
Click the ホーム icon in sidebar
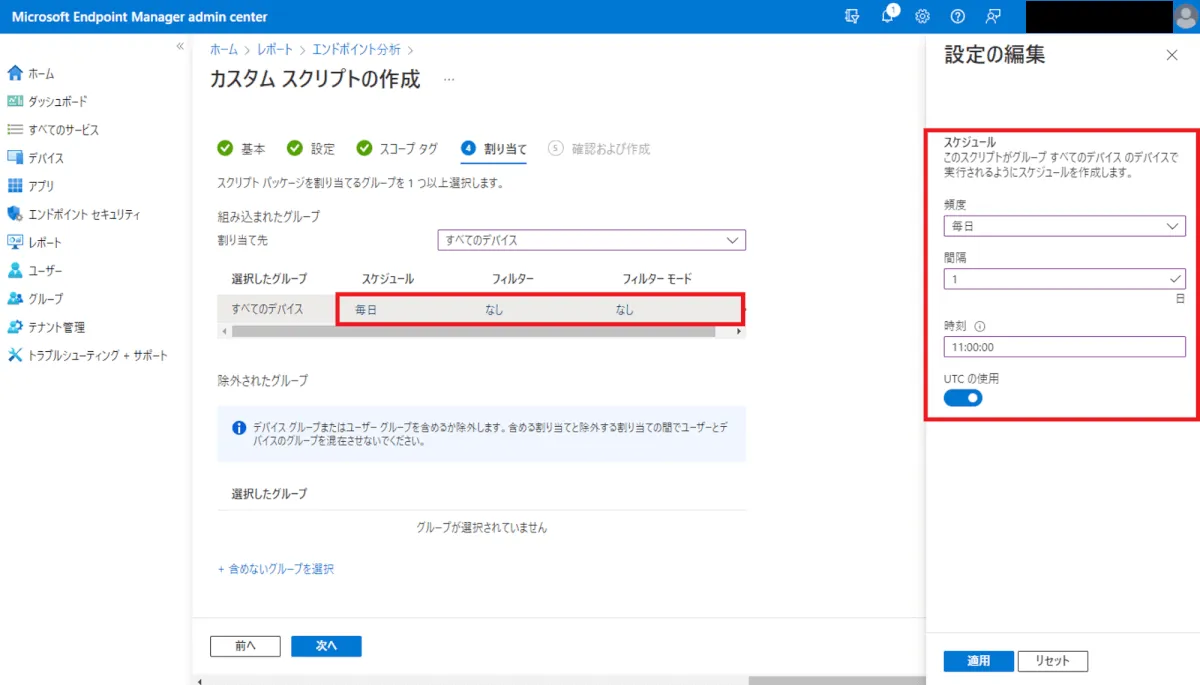[x=15, y=73]
